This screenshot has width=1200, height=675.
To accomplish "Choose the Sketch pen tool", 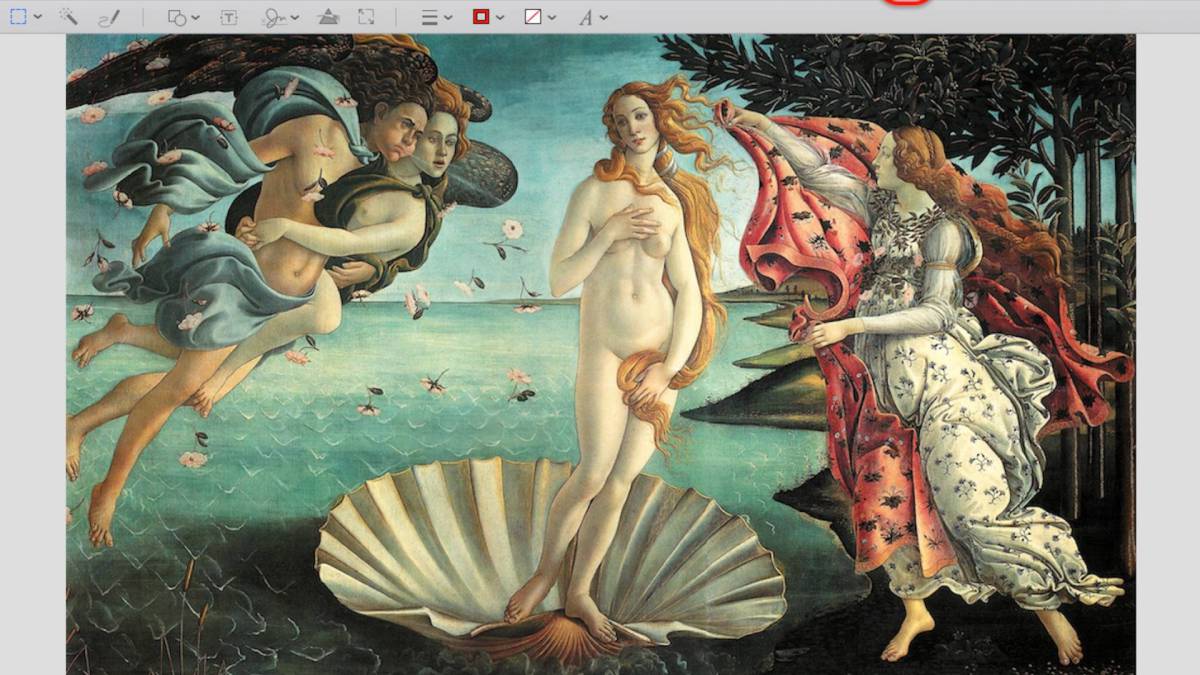I will (109, 17).
